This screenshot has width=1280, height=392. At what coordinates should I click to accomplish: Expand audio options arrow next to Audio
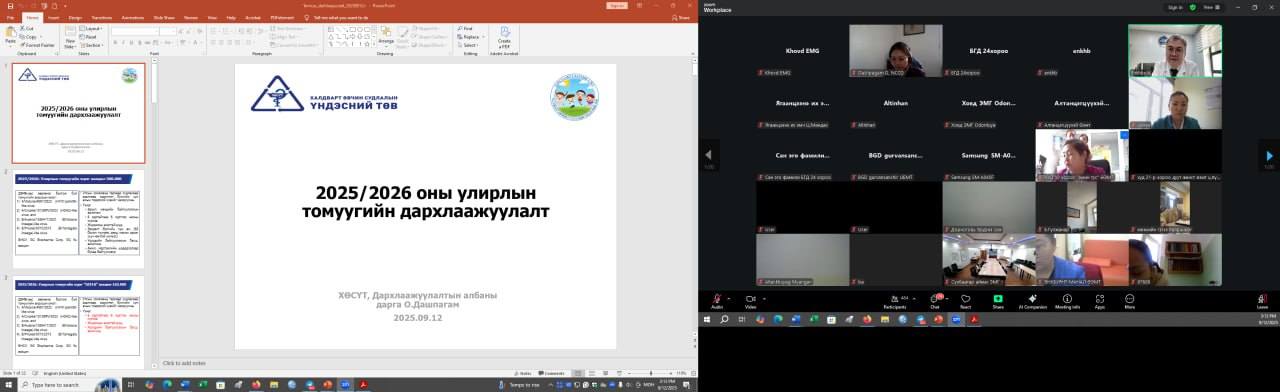click(x=728, y=297)
